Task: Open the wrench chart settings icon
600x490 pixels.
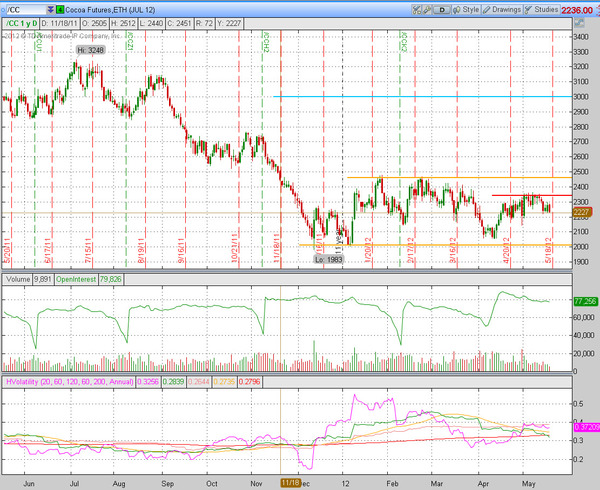Action: click(427, 10)
